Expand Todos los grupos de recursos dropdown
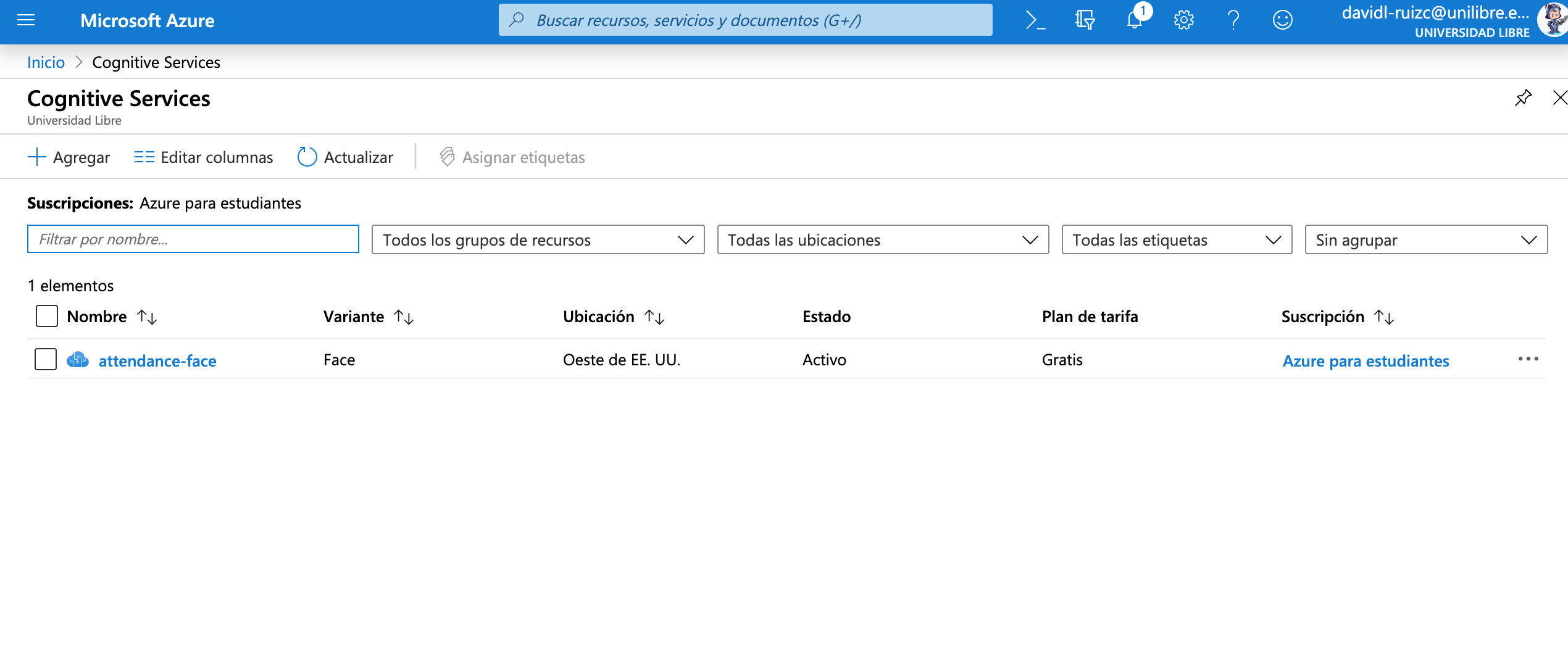 pyautogui.click(x=538, y=239)
